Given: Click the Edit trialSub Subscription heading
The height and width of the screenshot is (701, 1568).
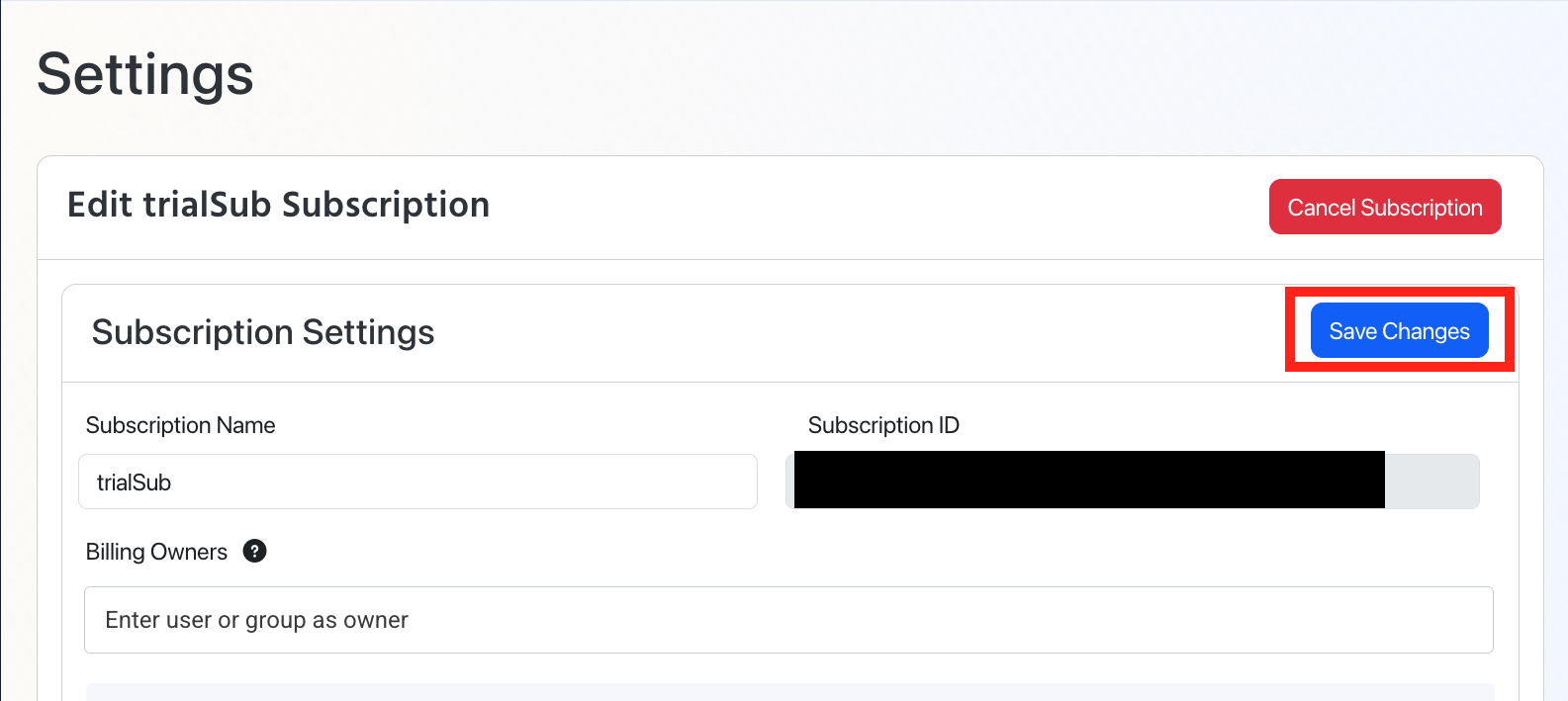Looking at the screenshot, I should pos(278,205).
